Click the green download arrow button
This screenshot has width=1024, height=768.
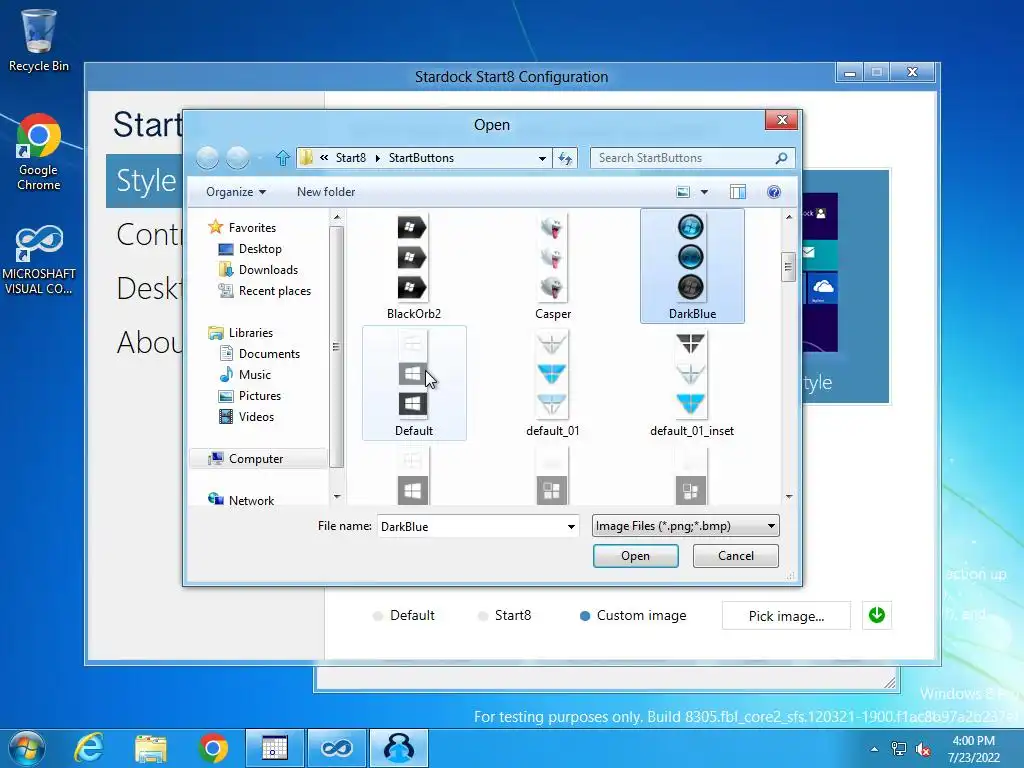[876, 615]
